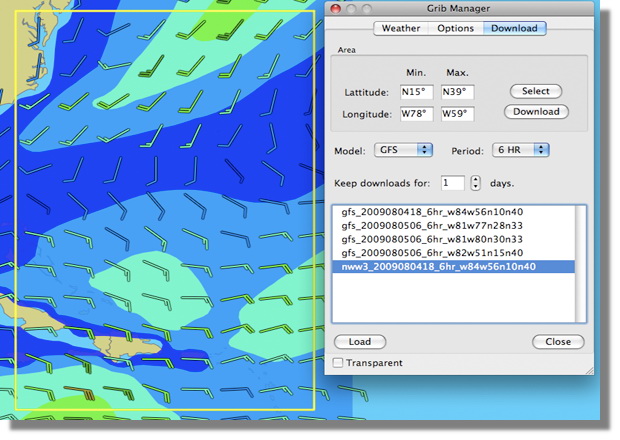Screen dimensions: 620x440
Task: Open the Model dropdown showing GFS
Action: 404,150
